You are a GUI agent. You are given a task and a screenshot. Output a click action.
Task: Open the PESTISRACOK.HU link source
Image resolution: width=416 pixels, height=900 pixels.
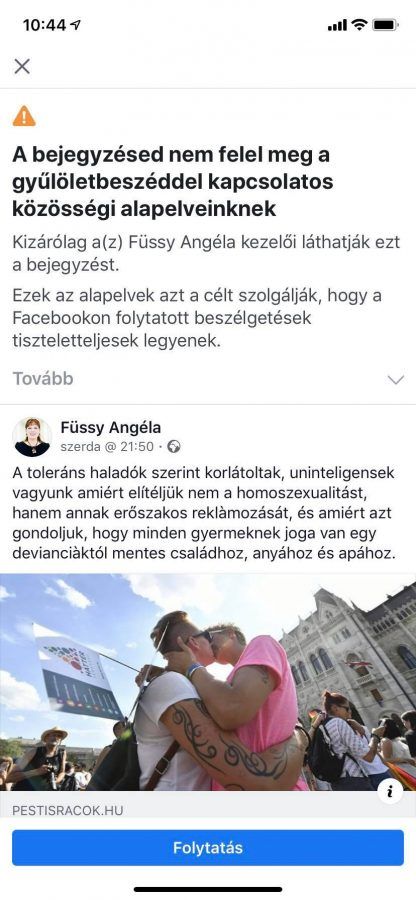point(68,810)
